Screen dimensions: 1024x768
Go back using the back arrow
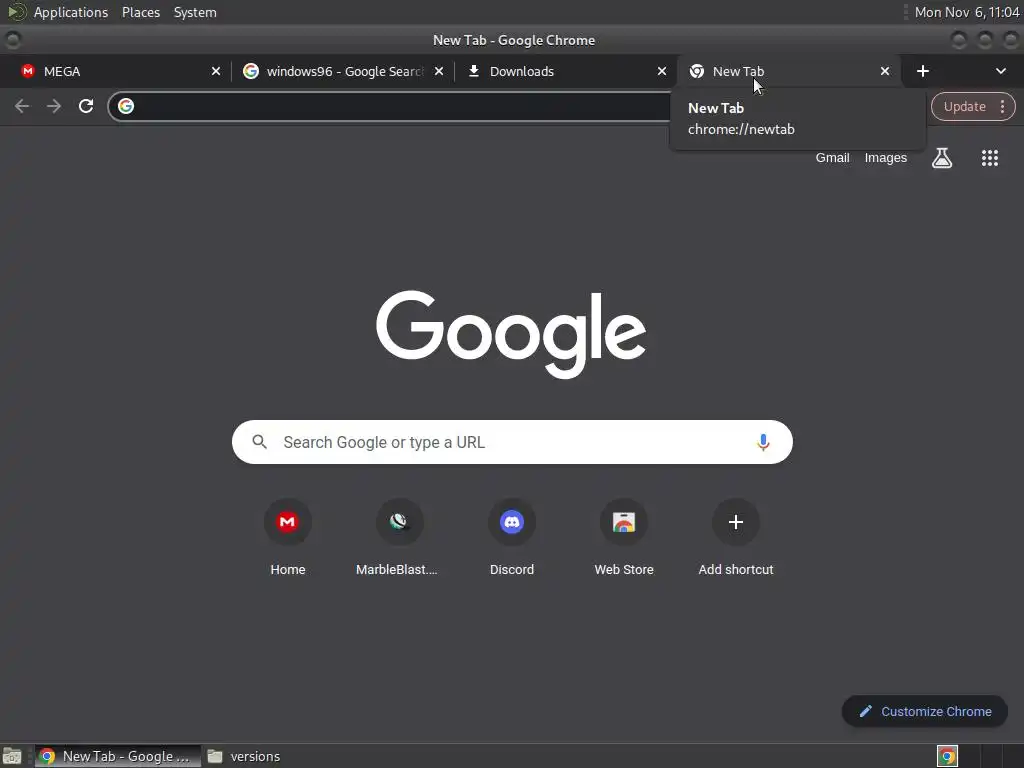pyautogui.click(x=22, y=106)
